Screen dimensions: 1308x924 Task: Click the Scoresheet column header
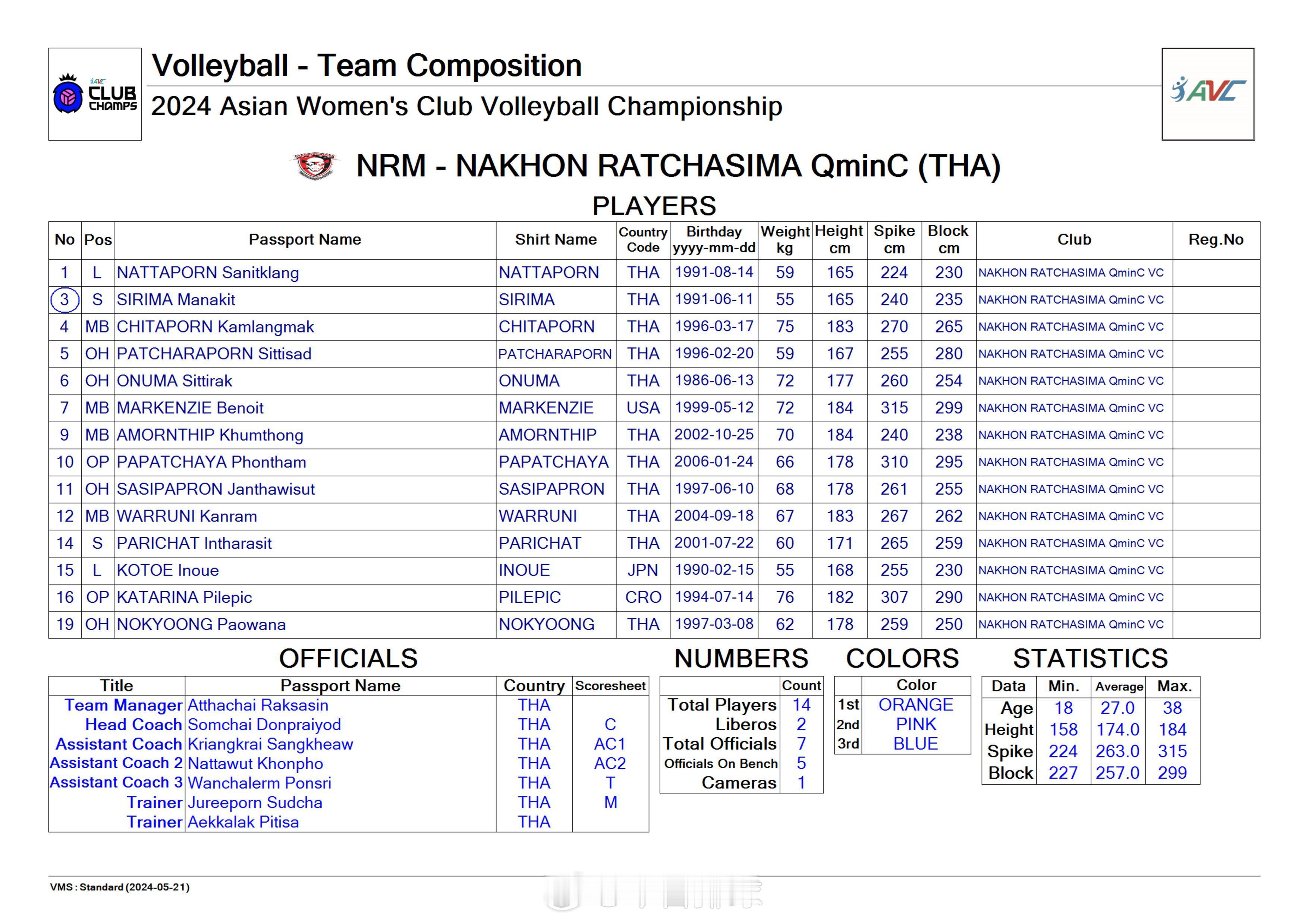point(610,685)
